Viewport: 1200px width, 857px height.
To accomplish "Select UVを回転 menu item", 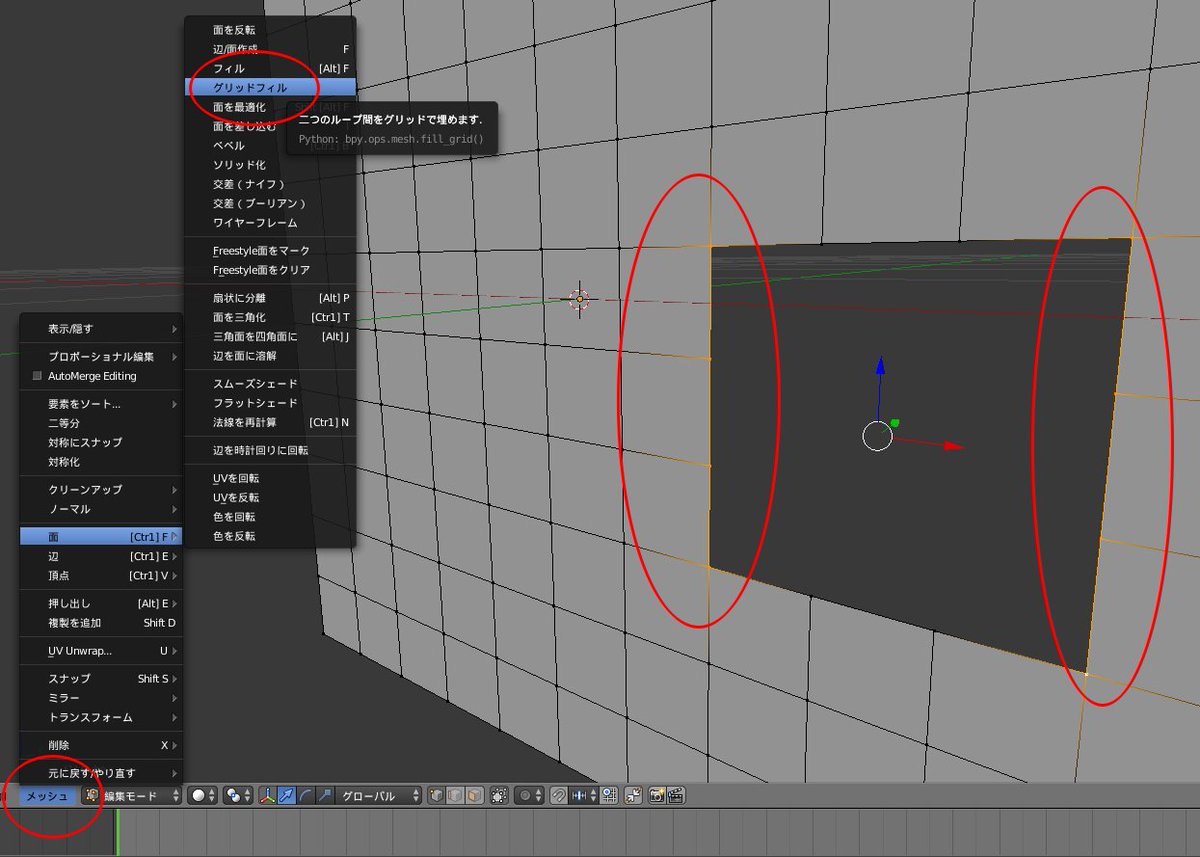I will click(x=270, y=478).
